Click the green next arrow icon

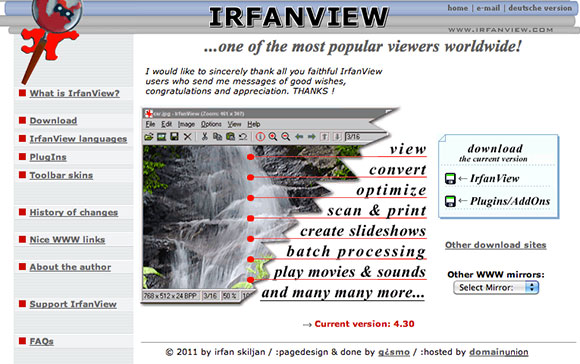tap(311, 137)
